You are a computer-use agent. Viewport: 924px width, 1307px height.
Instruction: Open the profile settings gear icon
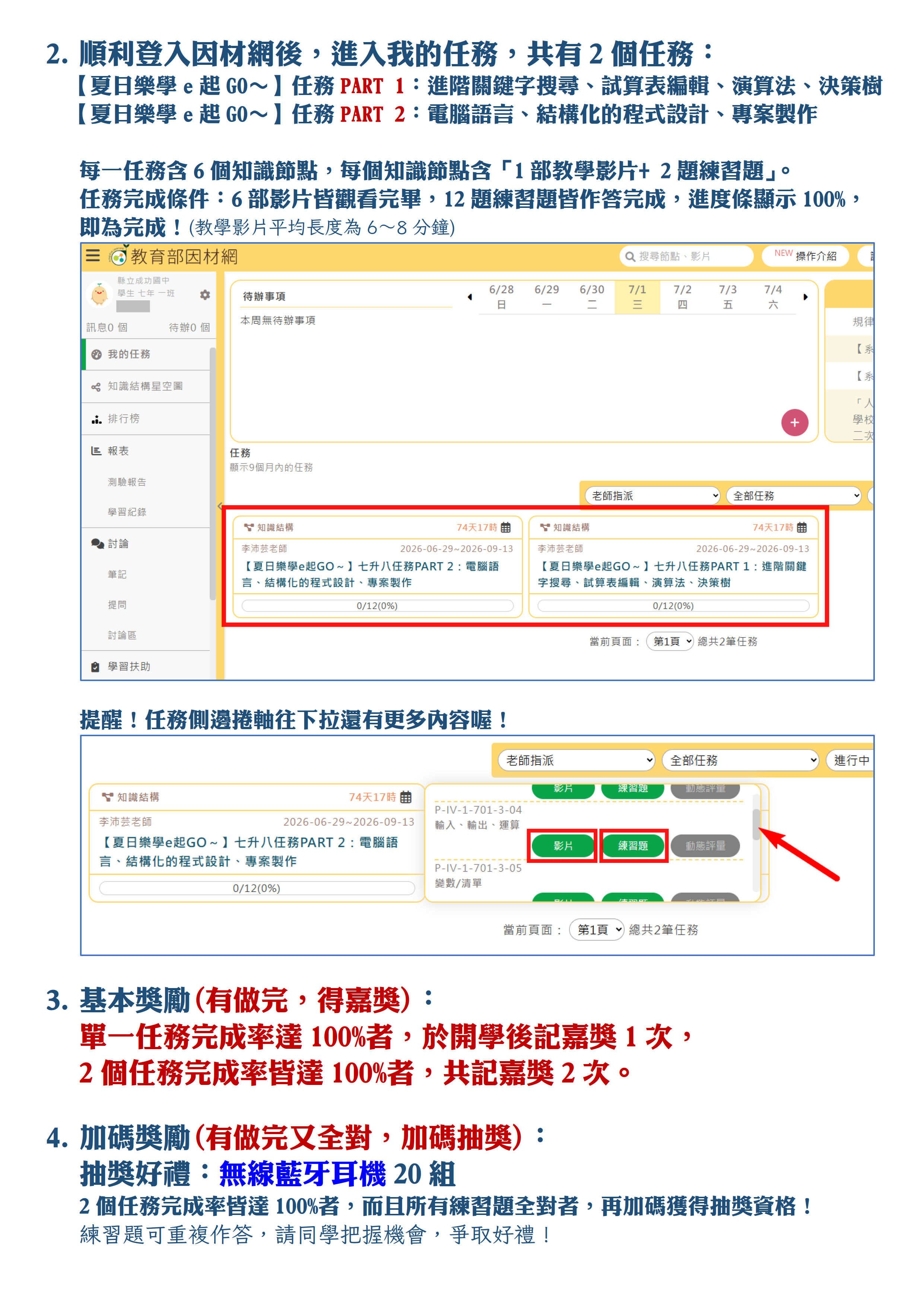click(x=205, y=295)
